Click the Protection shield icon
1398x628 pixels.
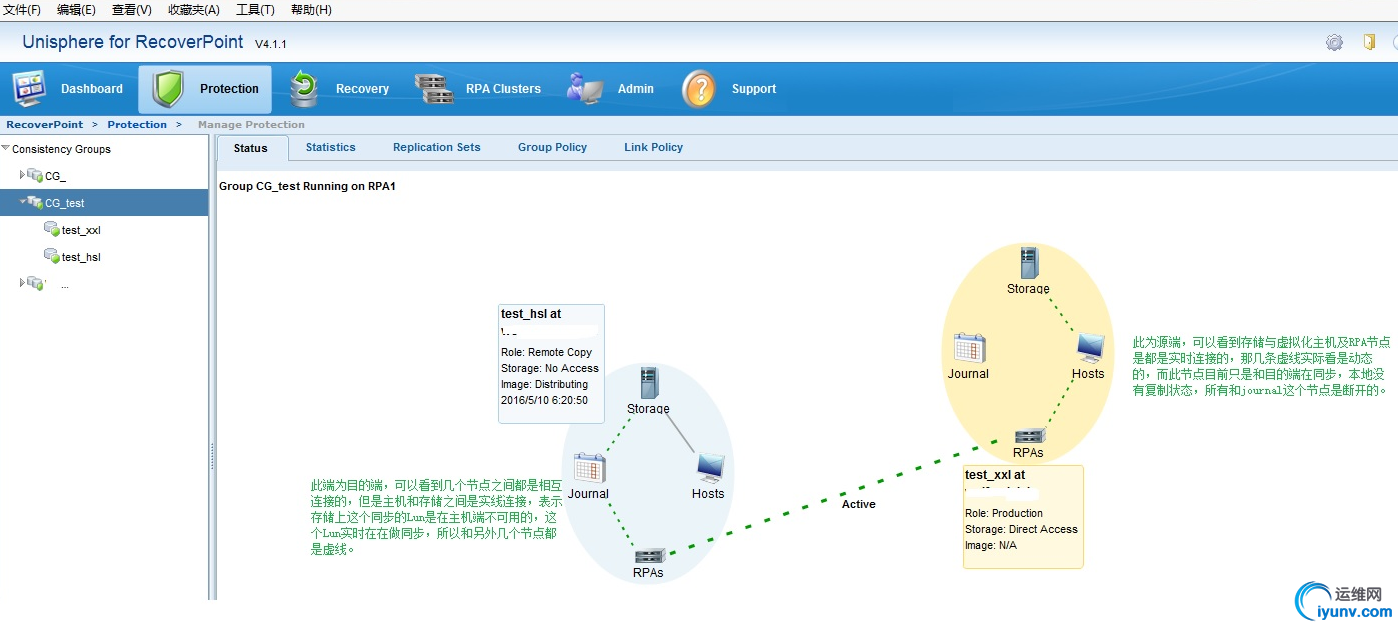click(168, 89)
